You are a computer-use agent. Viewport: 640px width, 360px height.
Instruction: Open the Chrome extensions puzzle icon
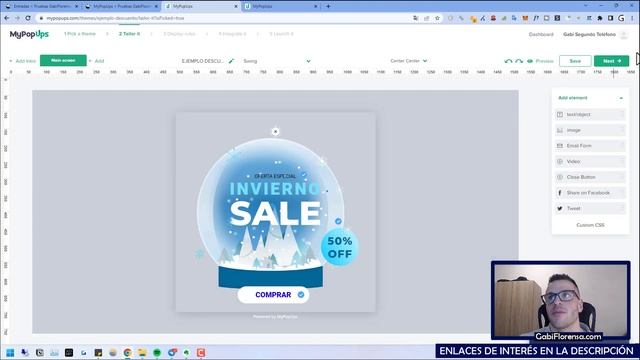click(600, 18)
